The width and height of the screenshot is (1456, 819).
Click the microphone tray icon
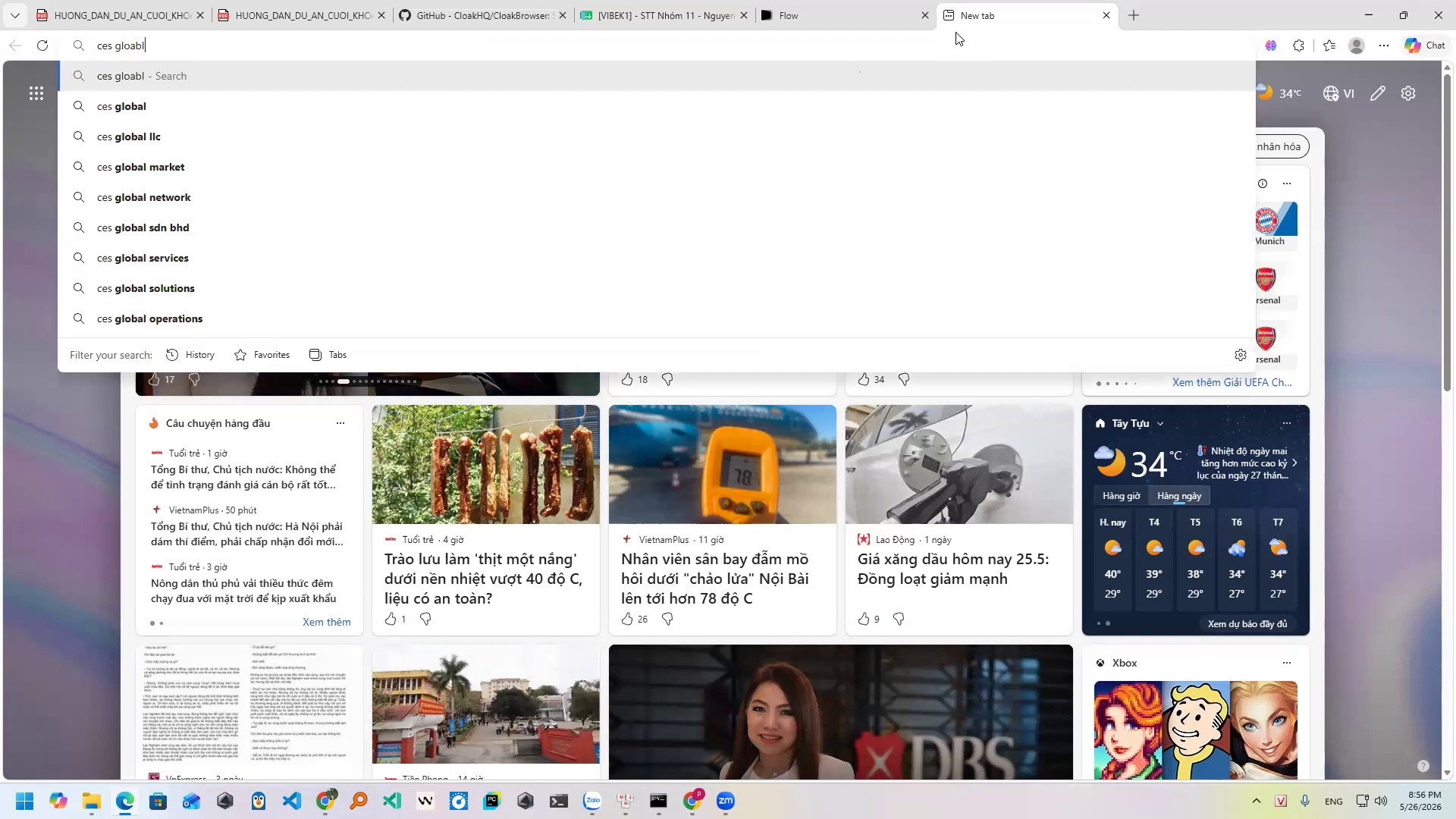tap(1305, 801)
